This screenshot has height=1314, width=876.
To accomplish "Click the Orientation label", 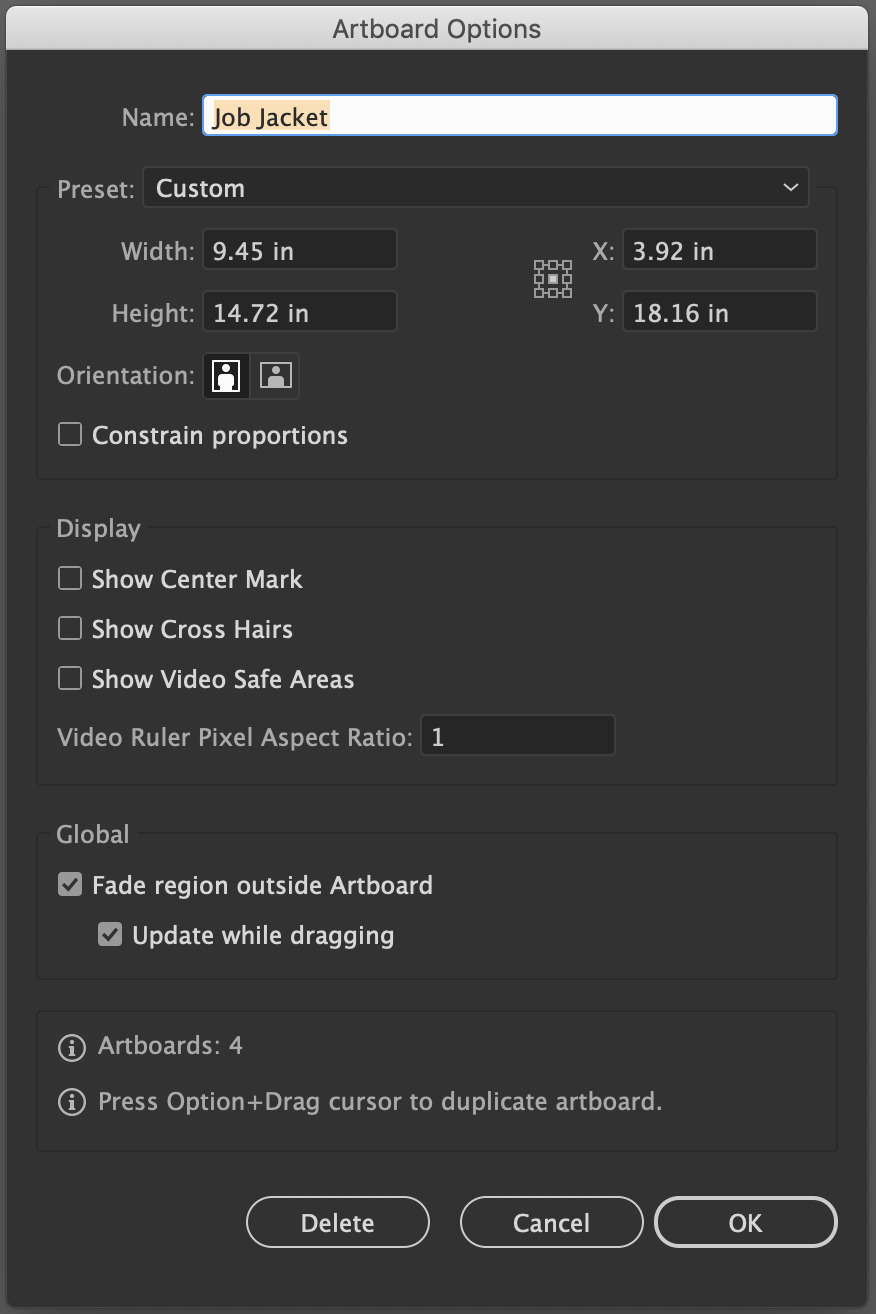I will point(126,376).
